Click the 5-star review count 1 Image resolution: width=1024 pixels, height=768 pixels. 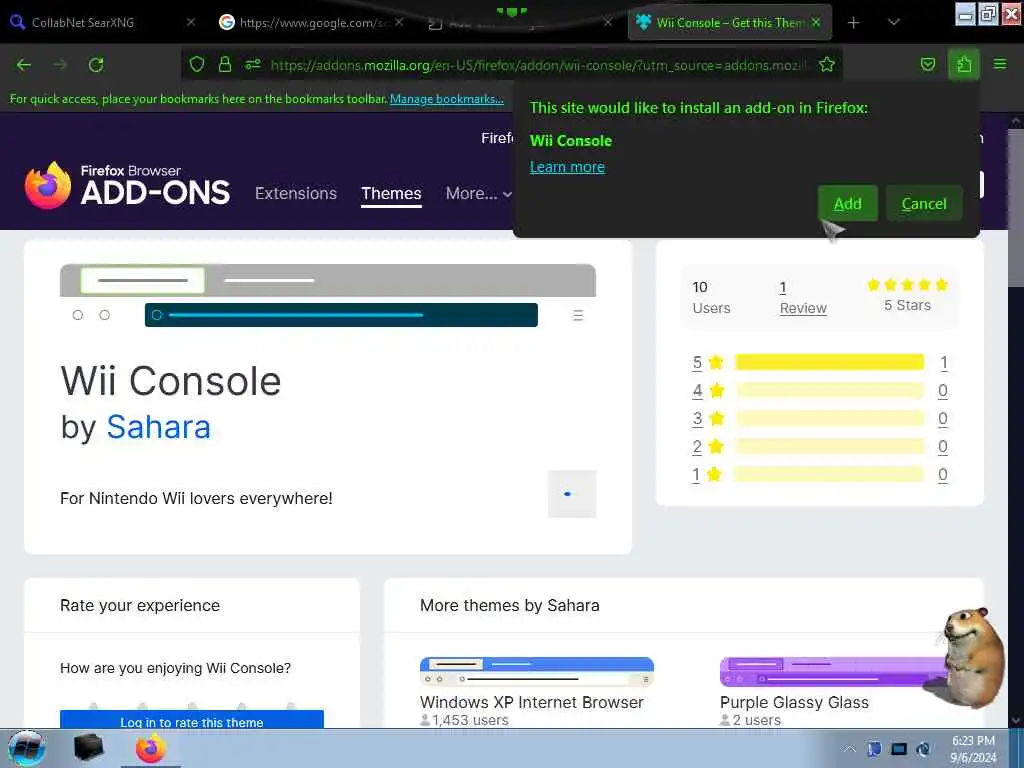(944, 362)
